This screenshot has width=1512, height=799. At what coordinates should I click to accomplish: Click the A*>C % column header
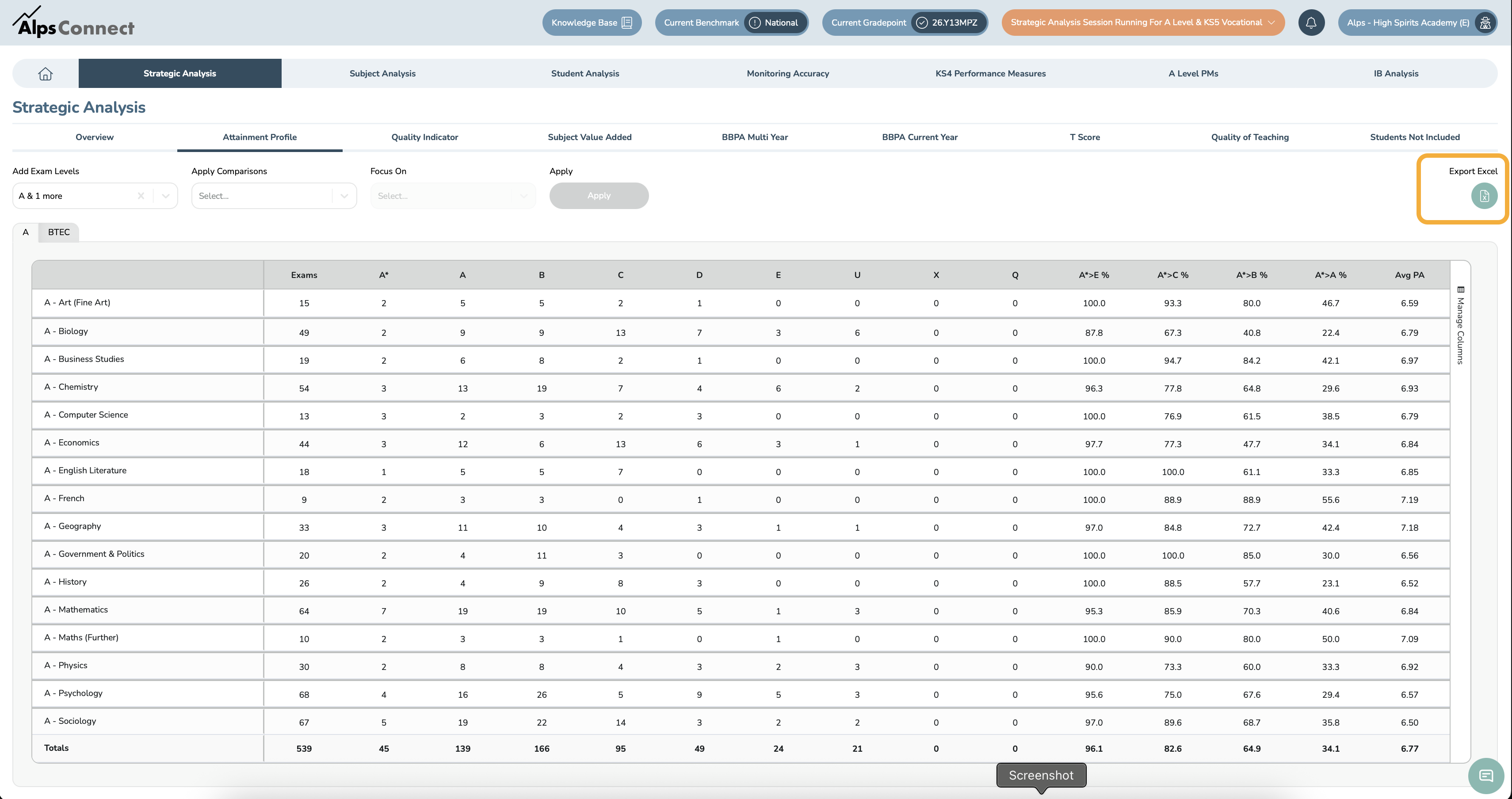tap(1173, 275)
